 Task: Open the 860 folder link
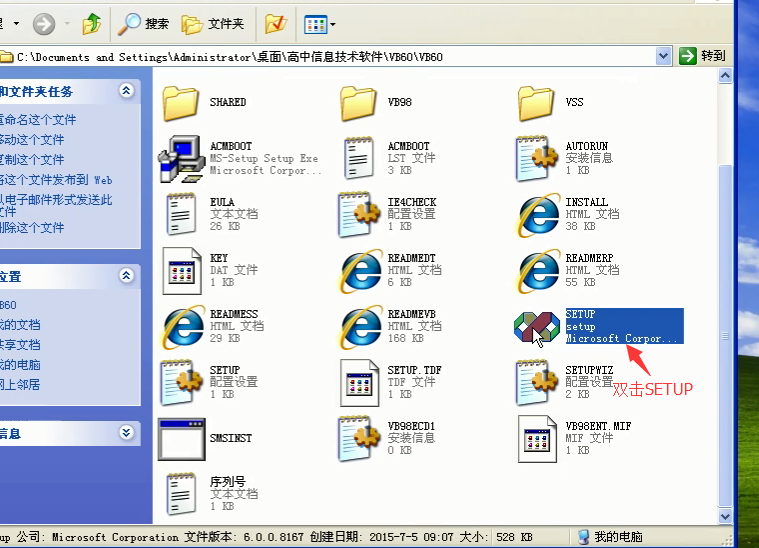pos(8,305)
